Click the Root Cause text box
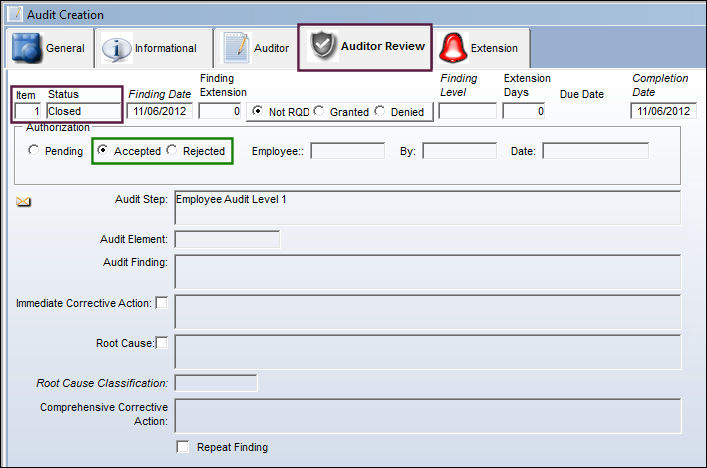 (427, 352)
